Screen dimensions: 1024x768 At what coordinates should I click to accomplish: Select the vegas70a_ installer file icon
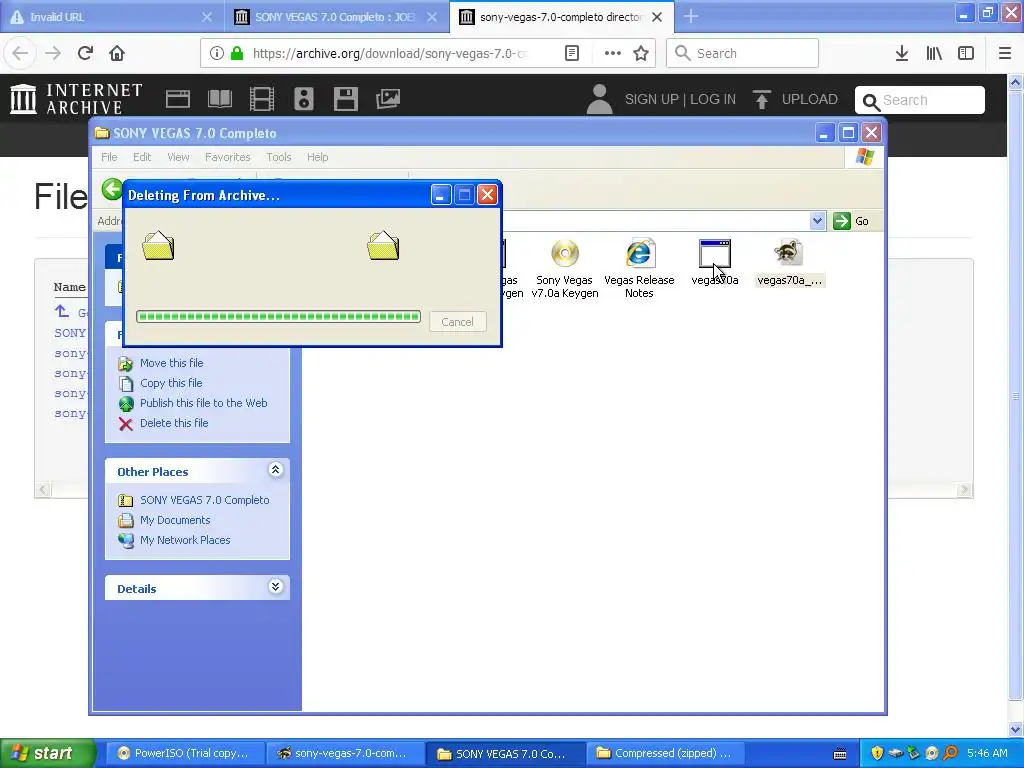[789, 263]
